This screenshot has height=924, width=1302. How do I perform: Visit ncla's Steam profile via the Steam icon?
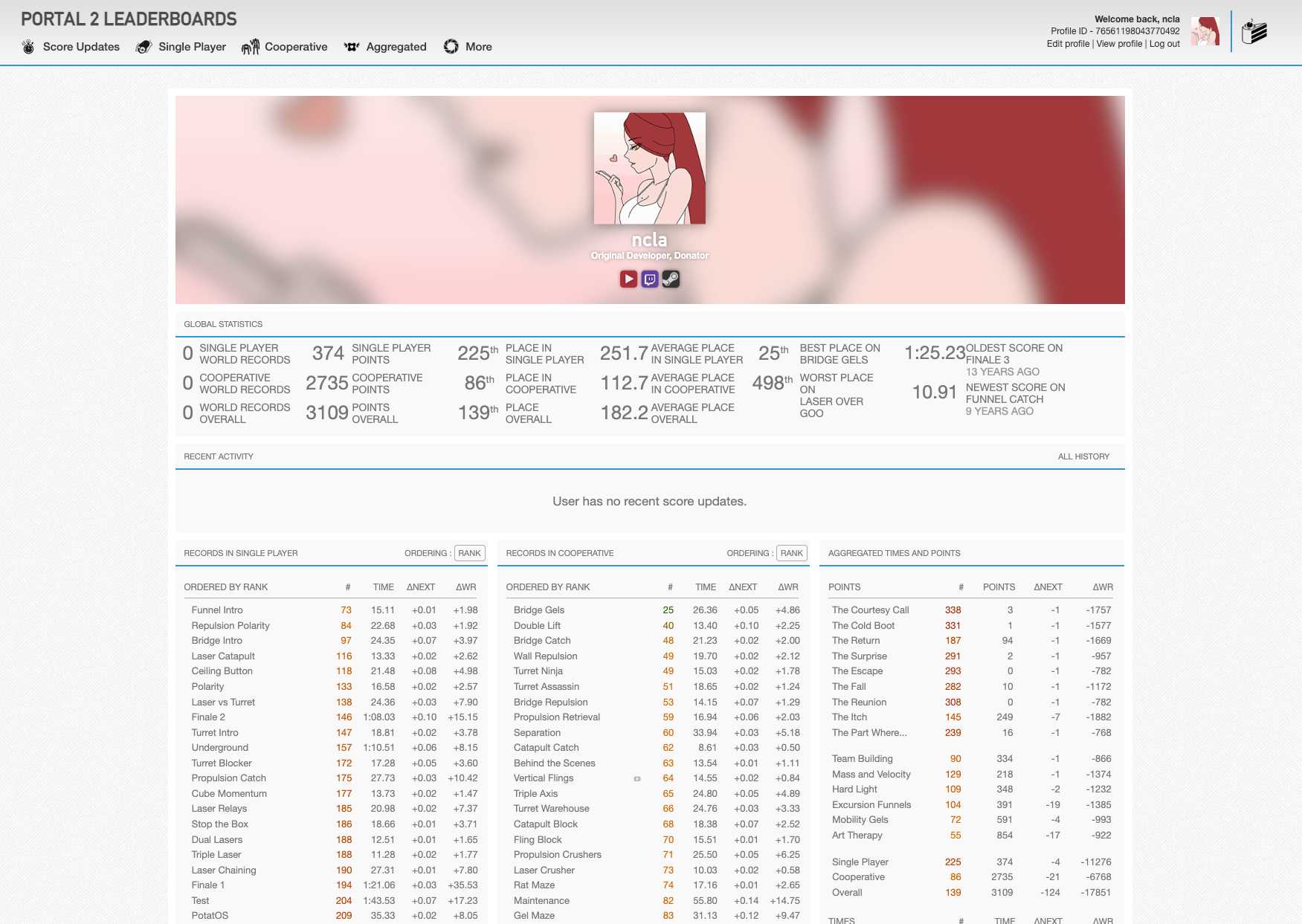(671, 279)
